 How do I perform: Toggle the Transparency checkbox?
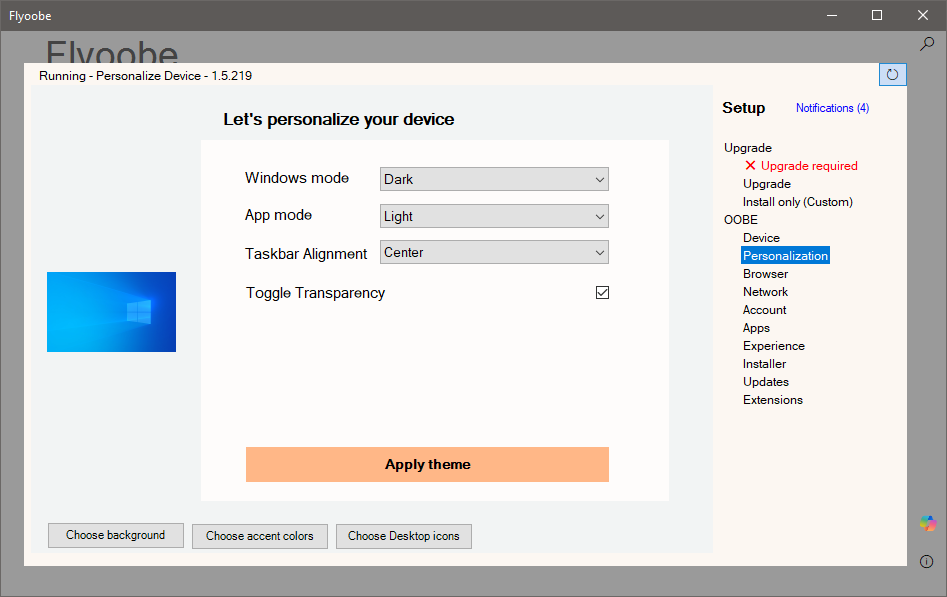602,292
